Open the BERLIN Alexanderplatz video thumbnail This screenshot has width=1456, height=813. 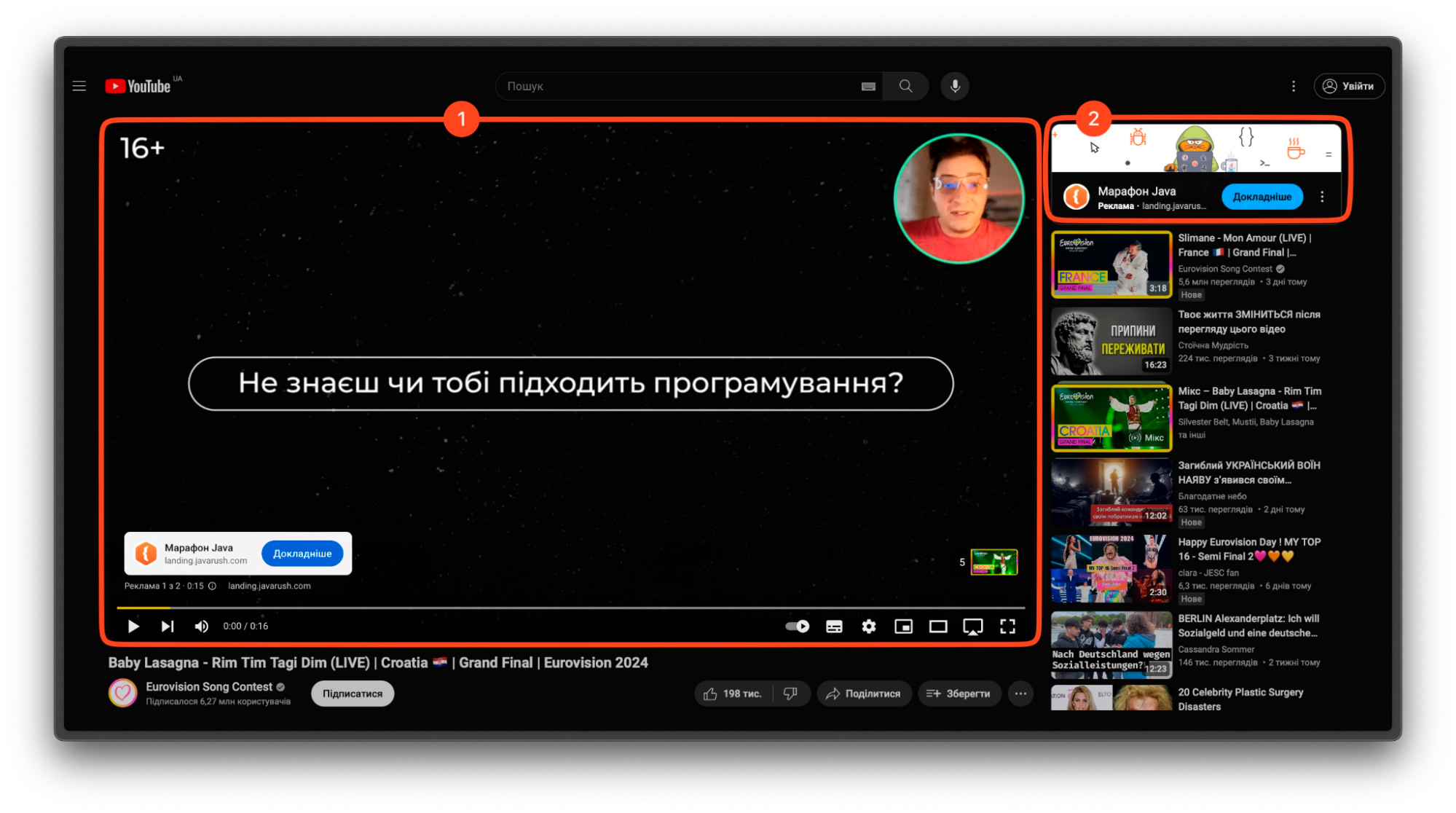1111,645
